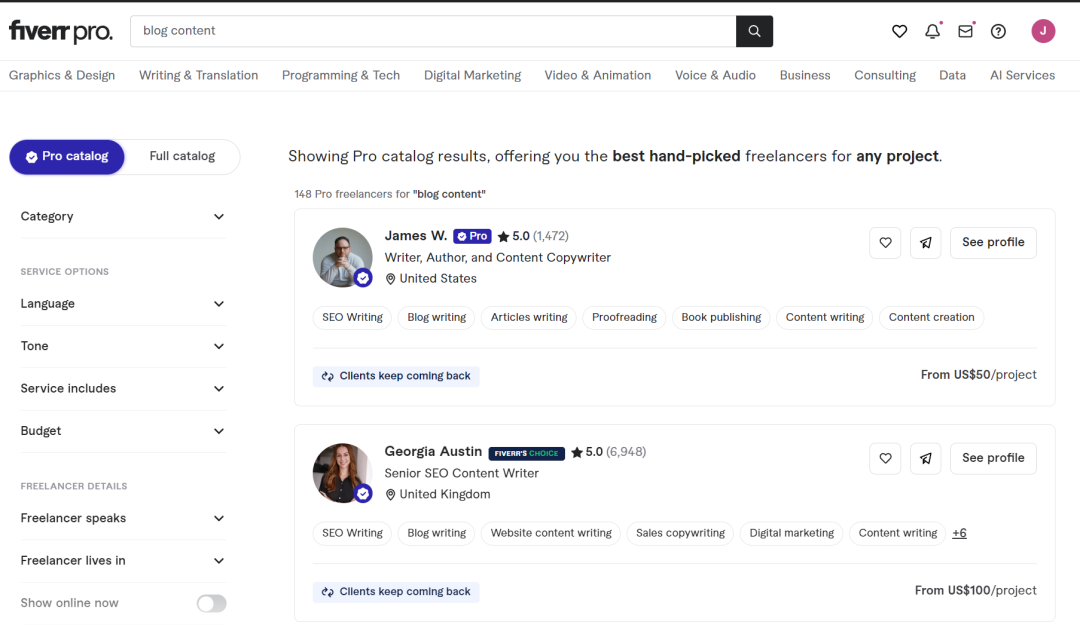Click "From US$100/project" price text
Screen dimensions: 1080x631
point(975,590)
